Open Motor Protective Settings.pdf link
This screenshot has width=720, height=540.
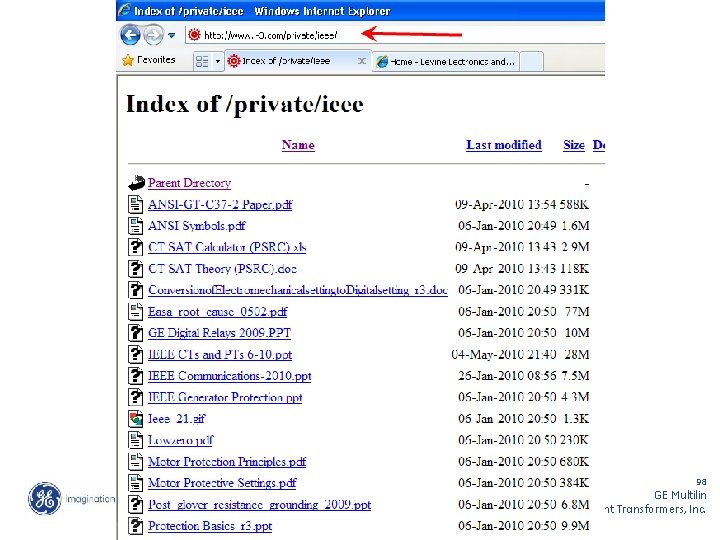(222, 483)
